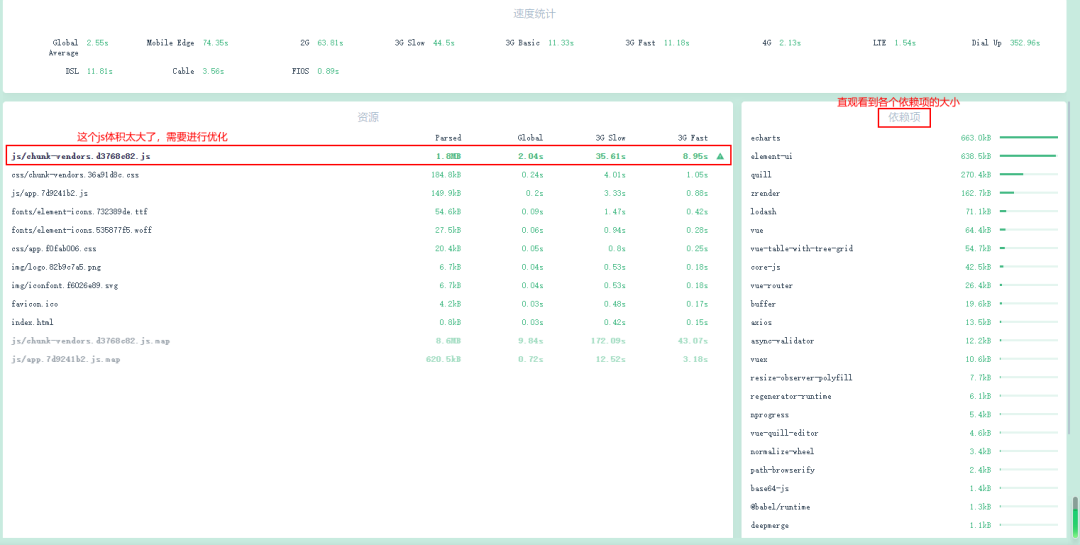The height and width of the screenshot is (545, 1080).
Task: Click the 资源 section heading
Action: (368, 117)
